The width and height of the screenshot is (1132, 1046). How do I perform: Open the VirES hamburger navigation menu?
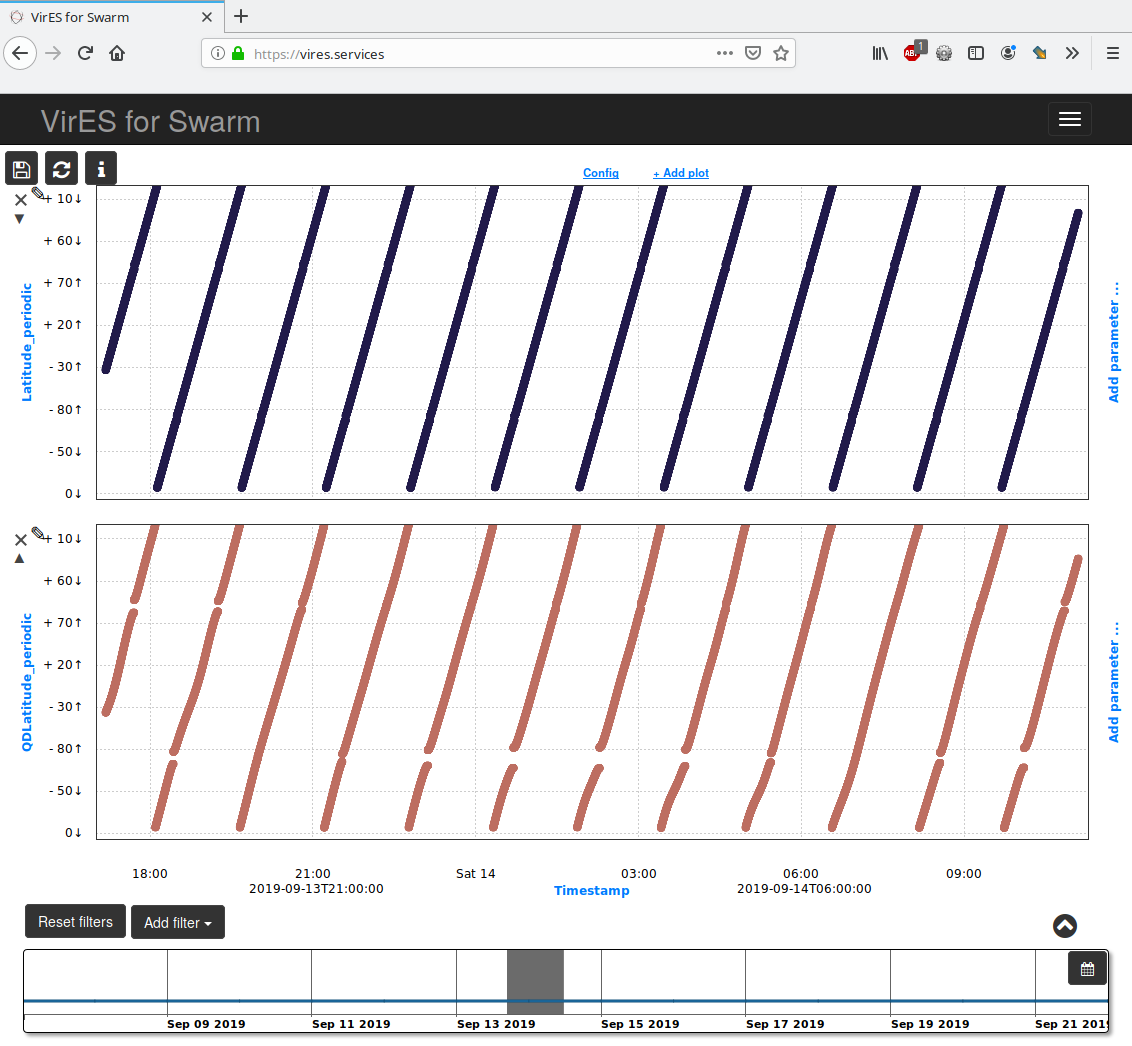click(1069, 119)
